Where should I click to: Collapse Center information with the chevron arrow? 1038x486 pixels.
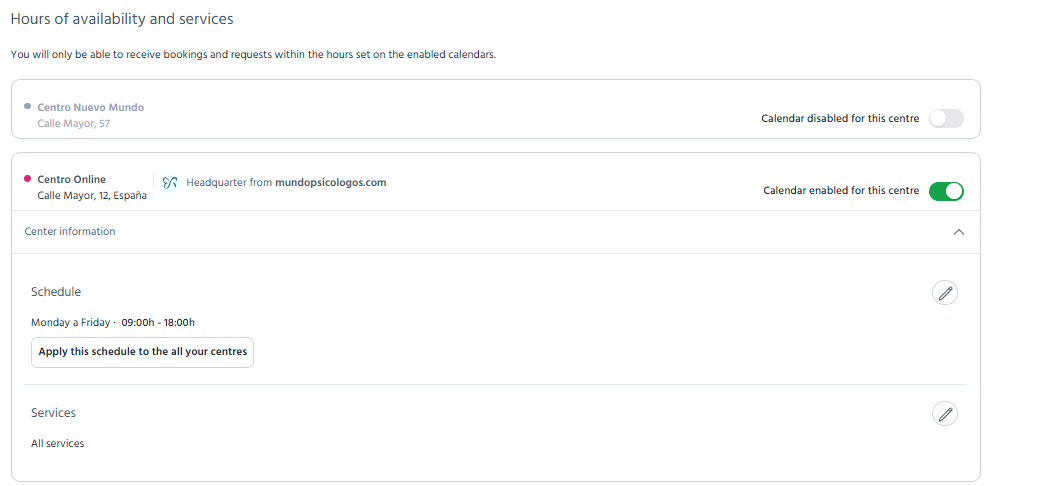(959, 232)
